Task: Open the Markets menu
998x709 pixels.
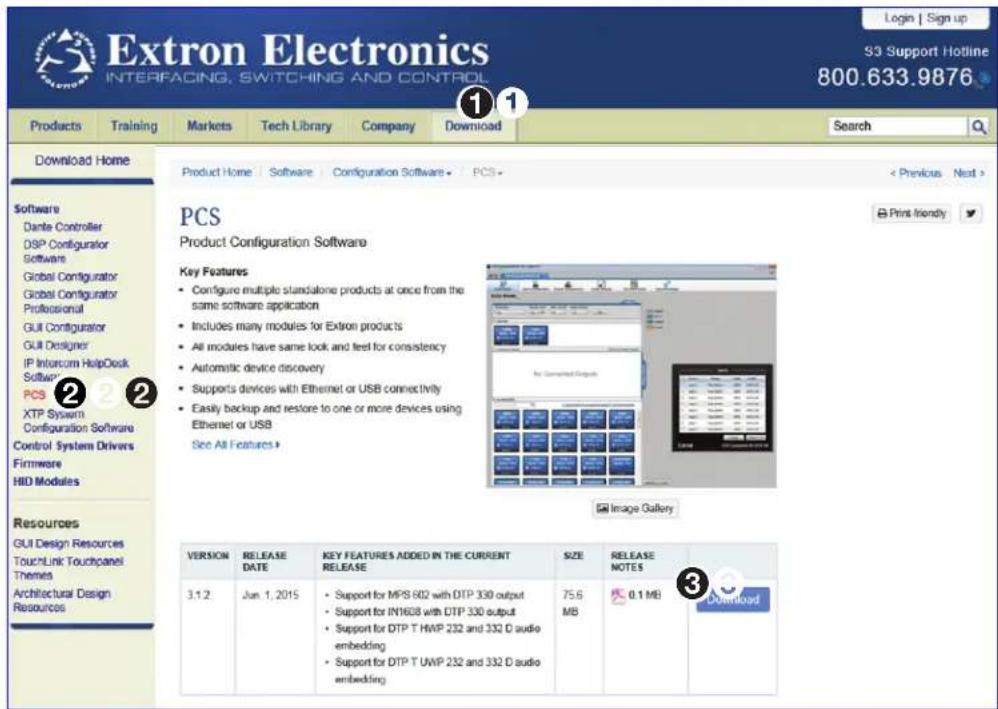Action: pyautogui.click(x=209, y=126)
